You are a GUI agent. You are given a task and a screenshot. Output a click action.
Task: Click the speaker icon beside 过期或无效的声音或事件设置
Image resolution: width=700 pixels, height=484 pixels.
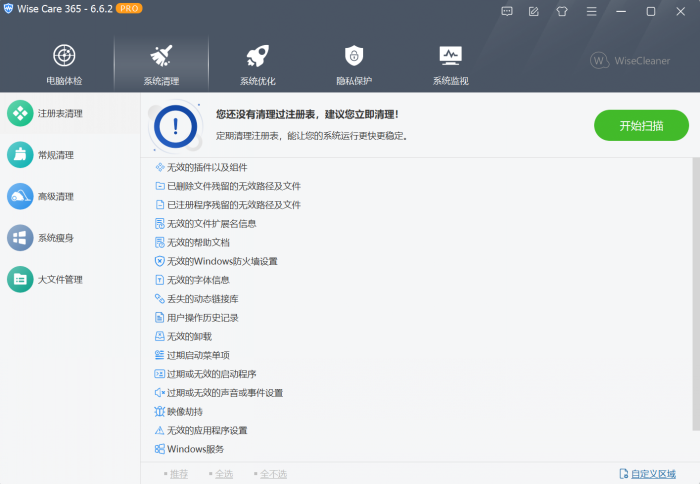tap(159, 392)
